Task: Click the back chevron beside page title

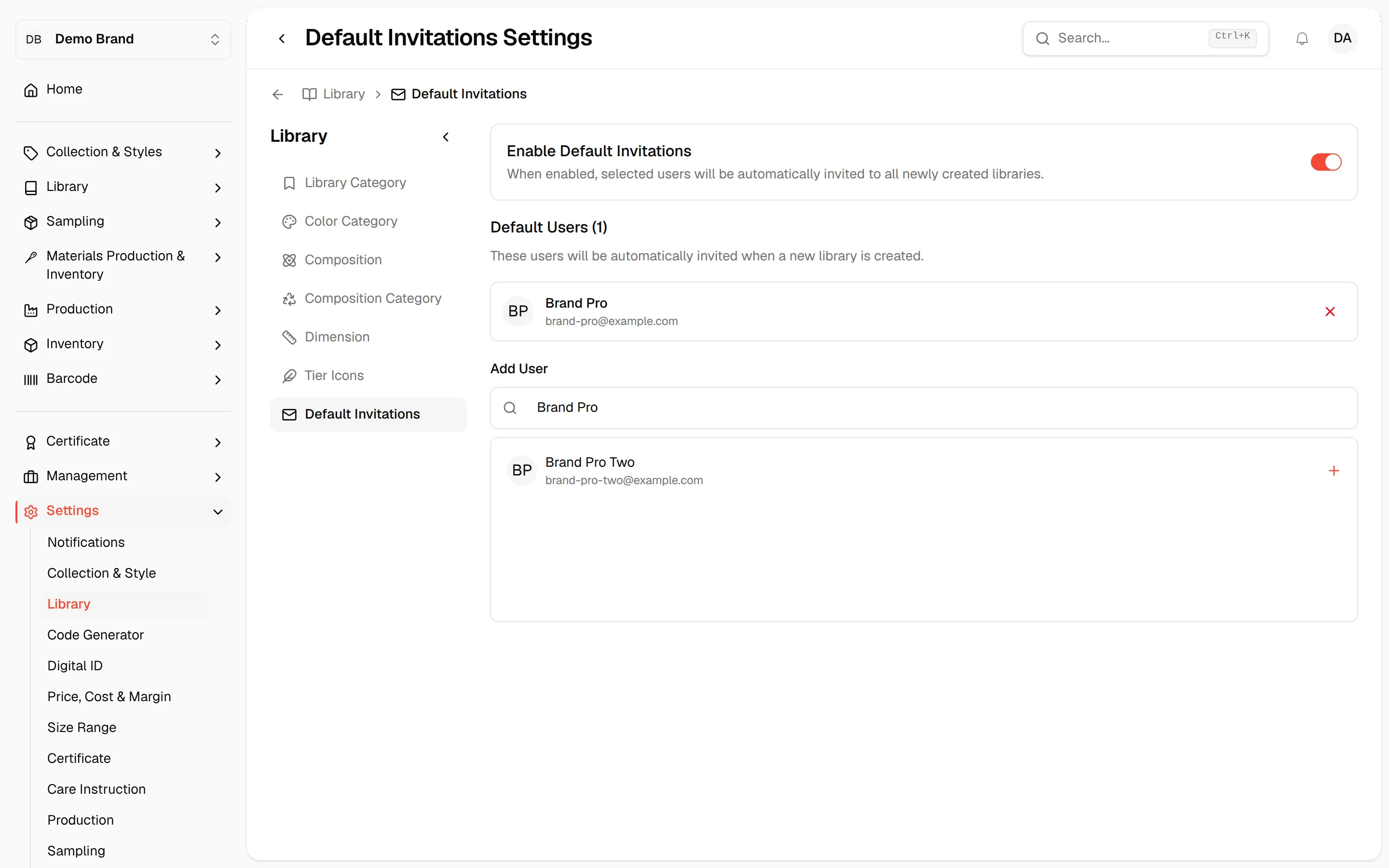Action: [x=282, y=39]
